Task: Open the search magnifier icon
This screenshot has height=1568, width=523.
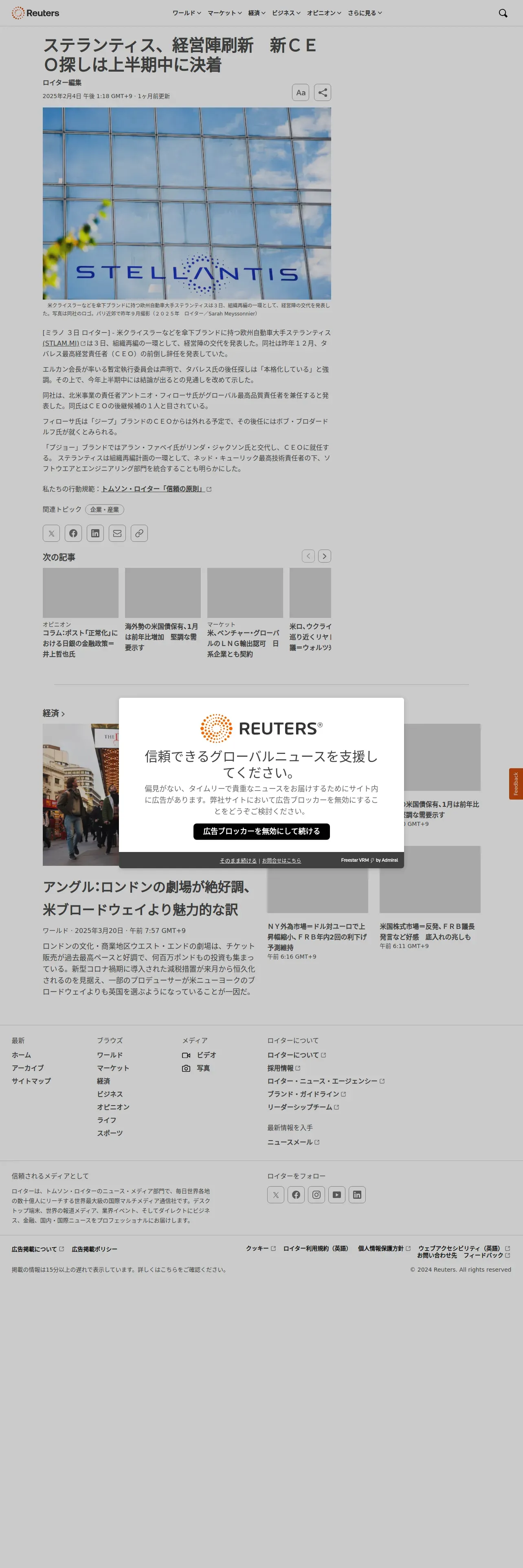Action: (503, 13)
